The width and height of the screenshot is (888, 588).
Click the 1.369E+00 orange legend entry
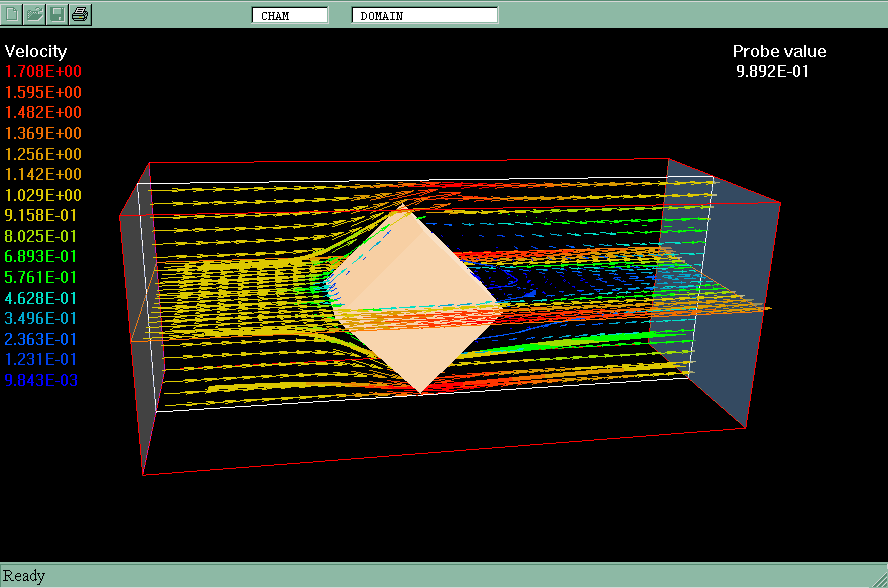[x=44, y=133]
